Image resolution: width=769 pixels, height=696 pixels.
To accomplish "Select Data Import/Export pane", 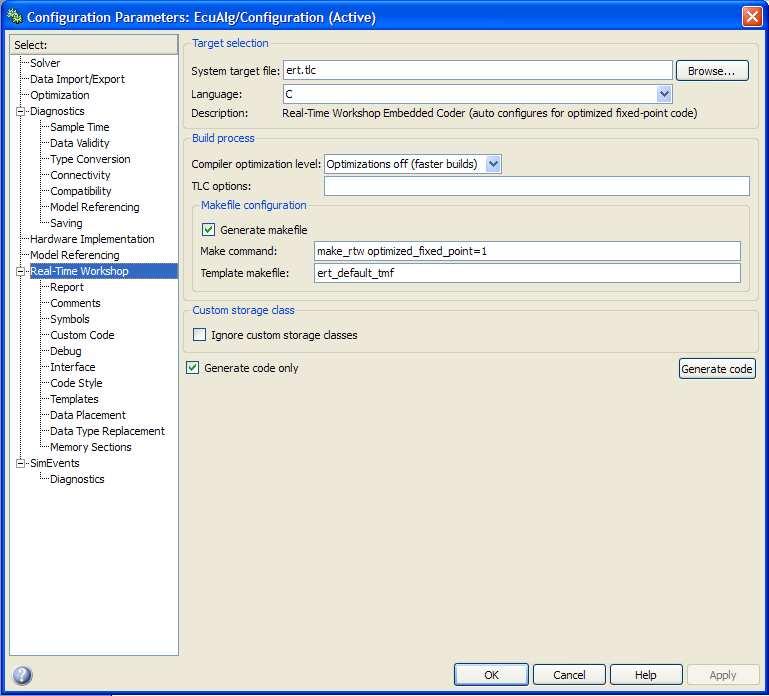I will [77, 79].
